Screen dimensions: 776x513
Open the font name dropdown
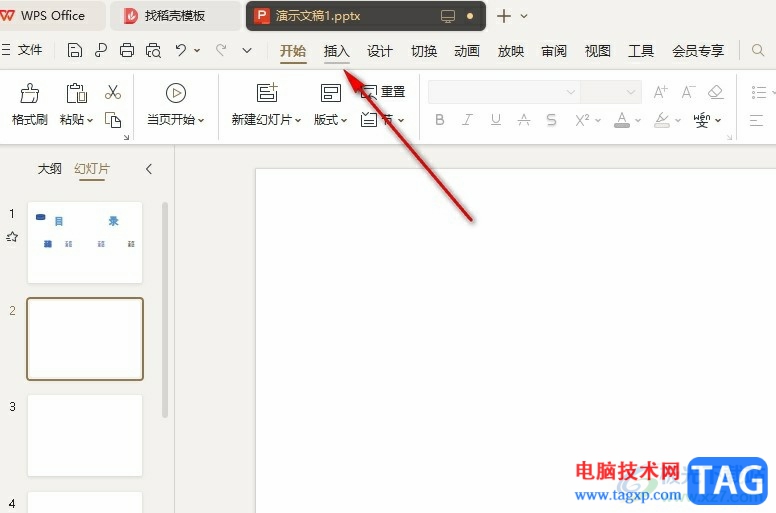[x=571, y=92]
